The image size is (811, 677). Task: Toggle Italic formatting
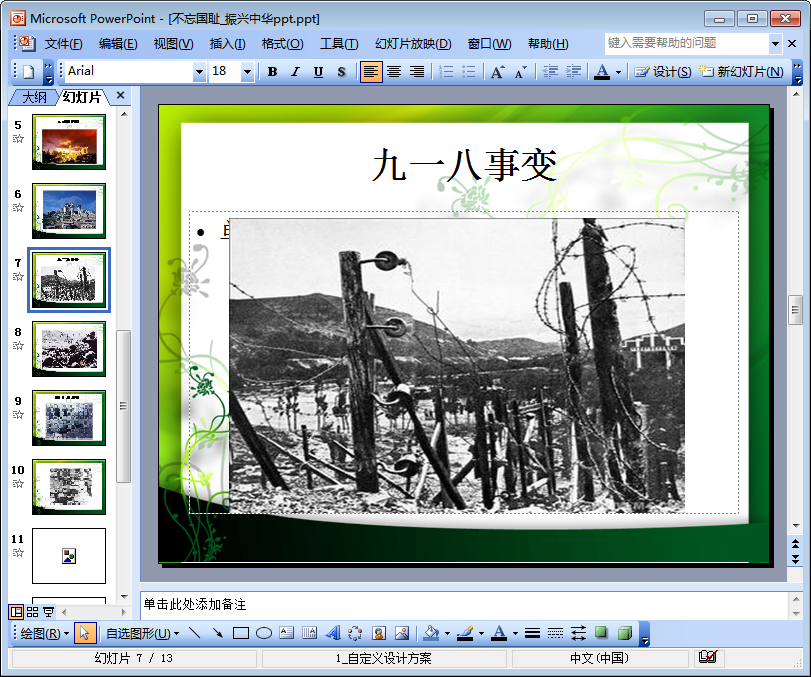pos(295,72)
